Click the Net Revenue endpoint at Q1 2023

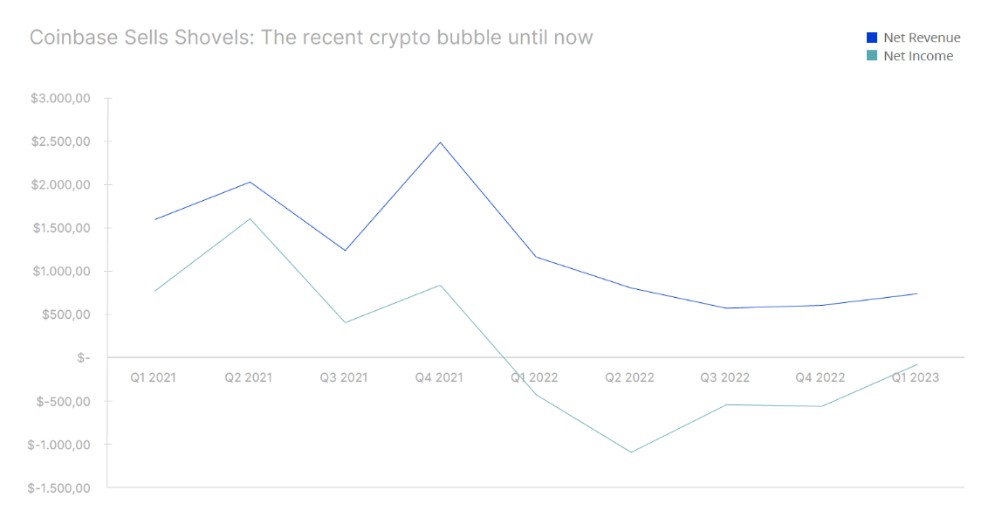(916, 294)
